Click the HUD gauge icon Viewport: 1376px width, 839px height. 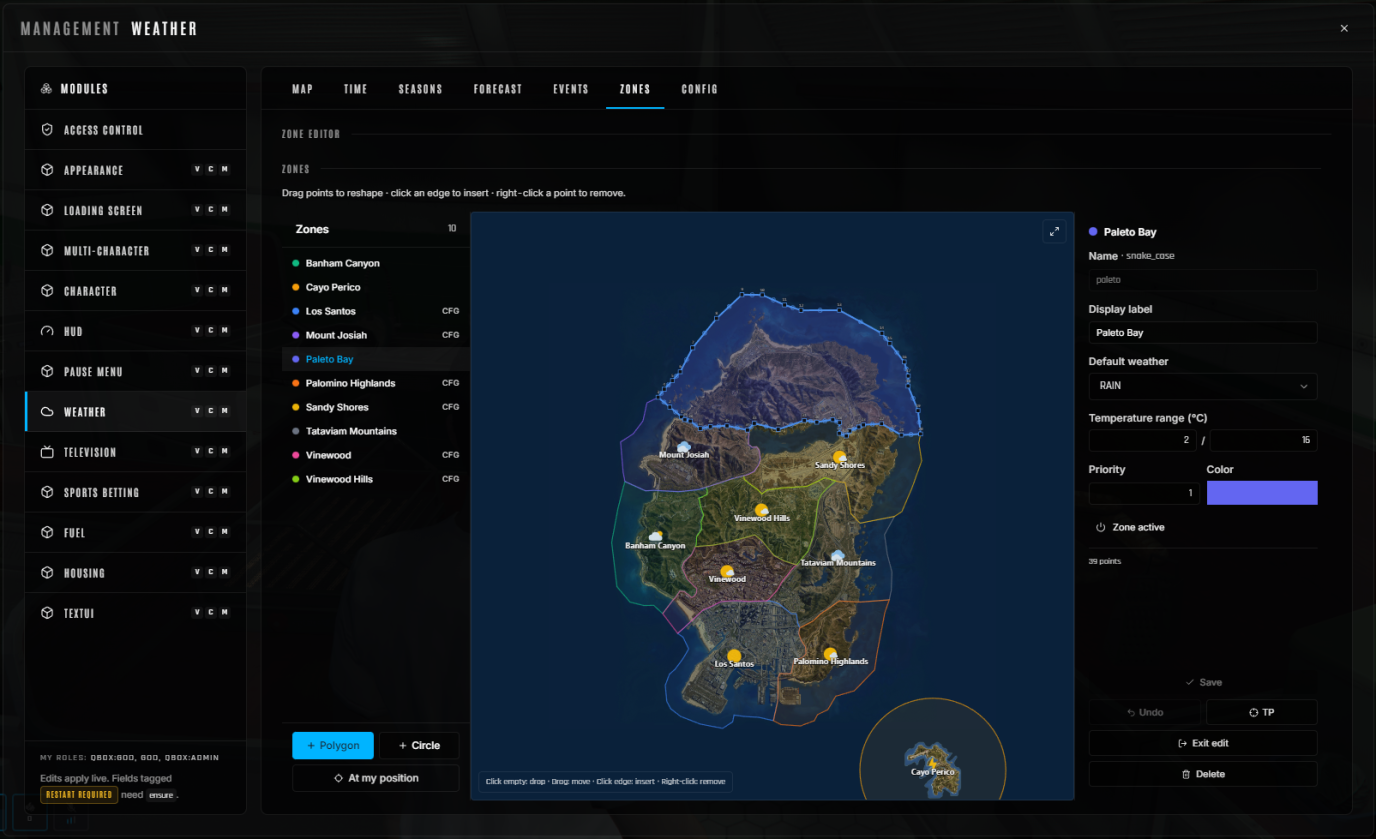[x=47, y=331]
